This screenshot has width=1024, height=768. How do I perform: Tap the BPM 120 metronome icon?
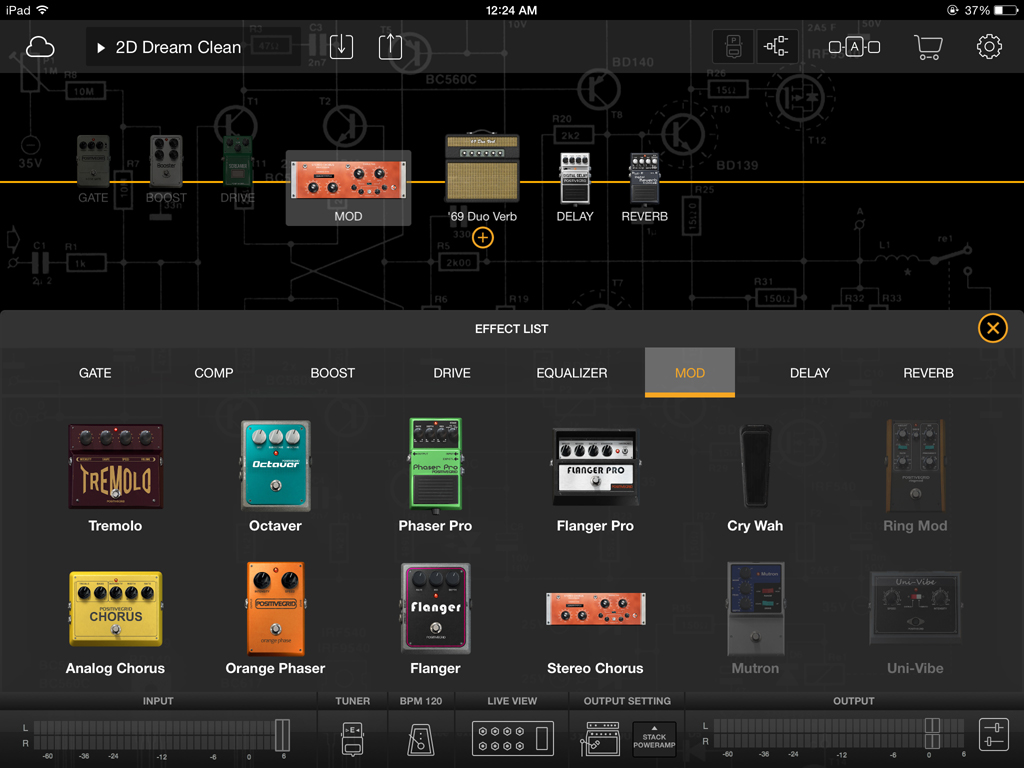420,738
